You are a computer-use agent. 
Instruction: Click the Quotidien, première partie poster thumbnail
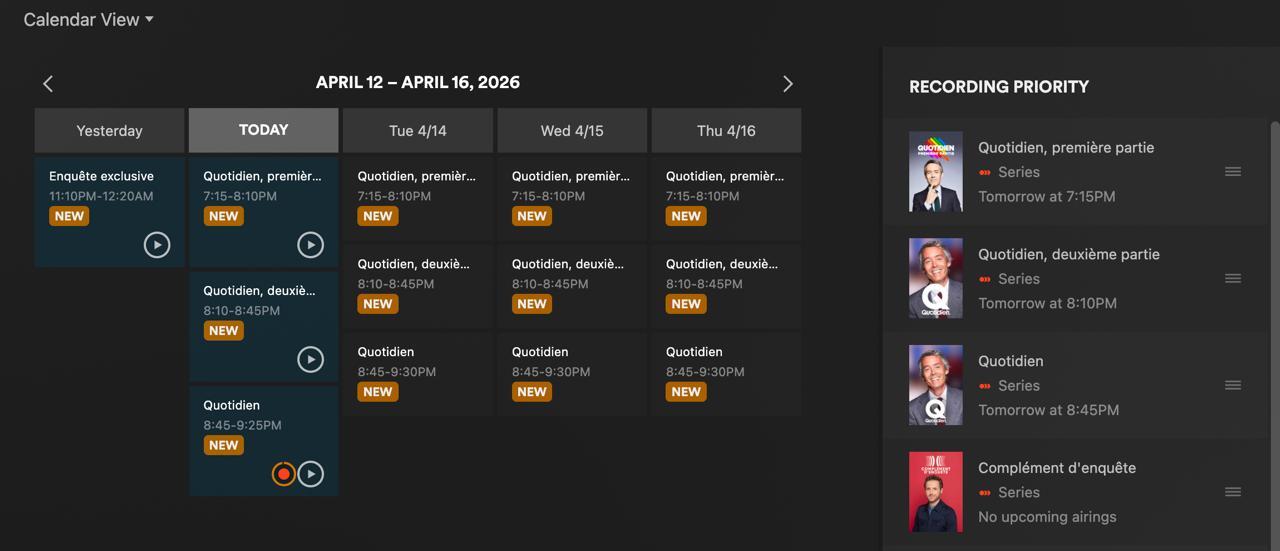click(935, 172)
